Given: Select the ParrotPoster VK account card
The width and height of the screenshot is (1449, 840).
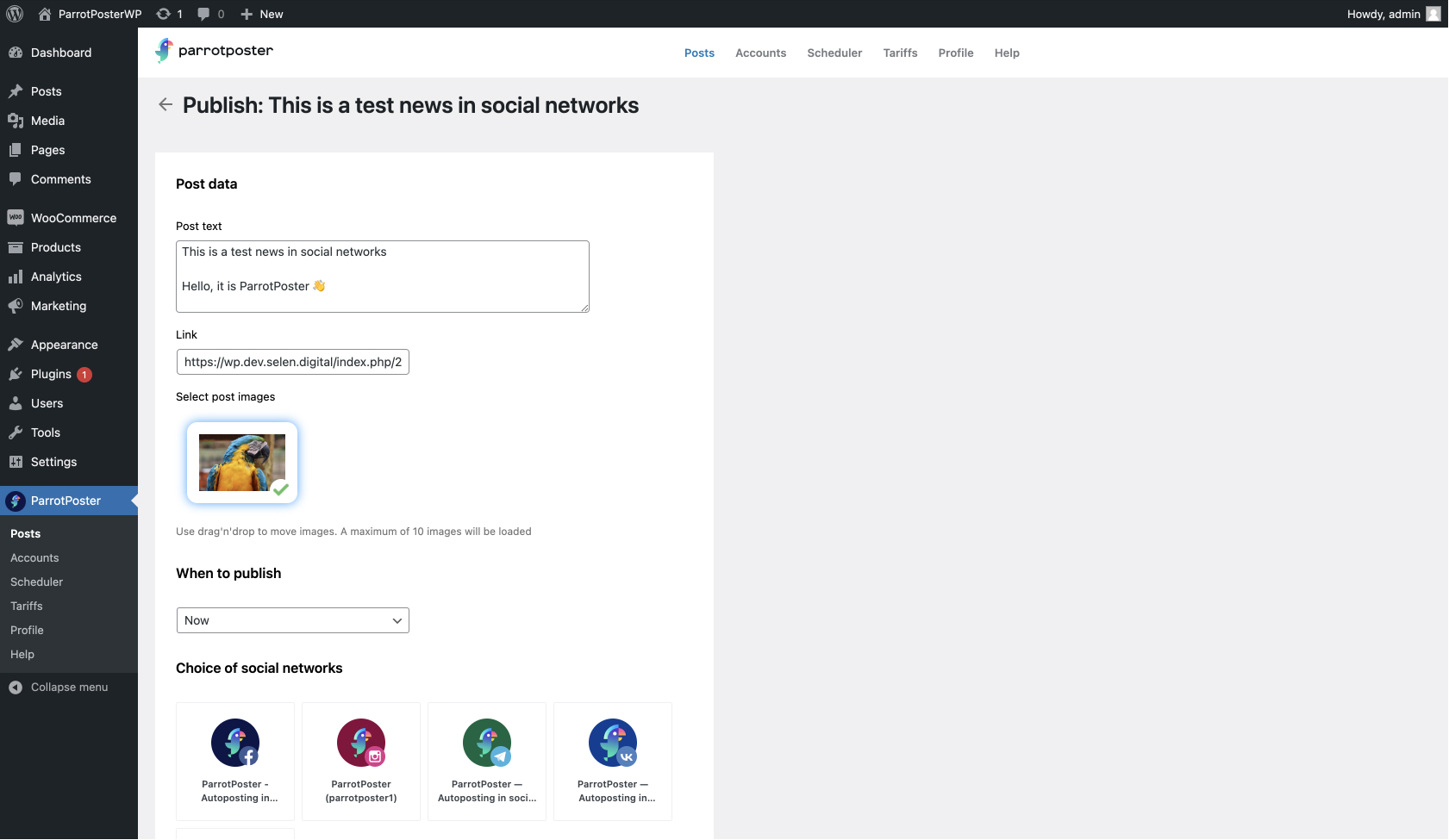Looking at the screenshot, I should click(x=613, y=762).
